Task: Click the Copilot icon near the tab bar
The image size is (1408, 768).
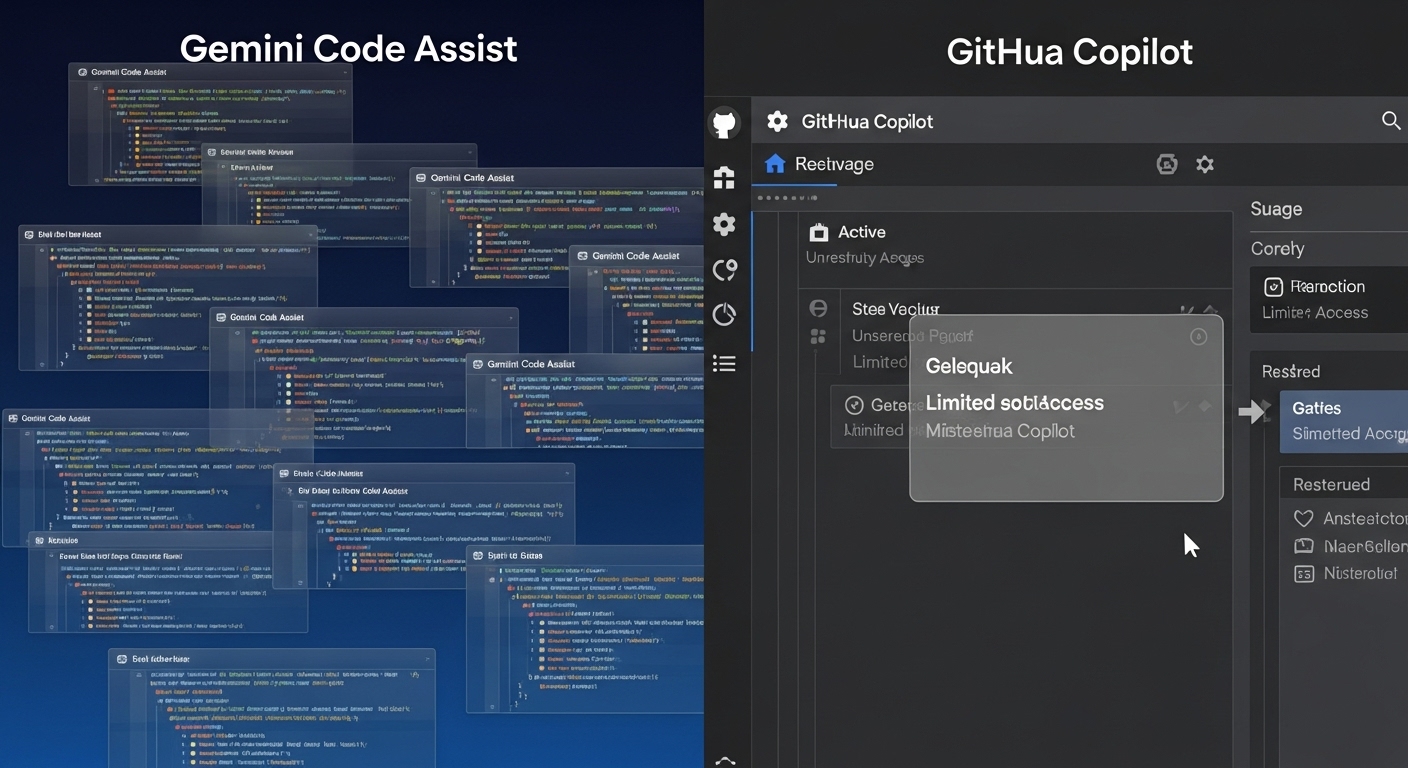Action: coord(1167,164)
